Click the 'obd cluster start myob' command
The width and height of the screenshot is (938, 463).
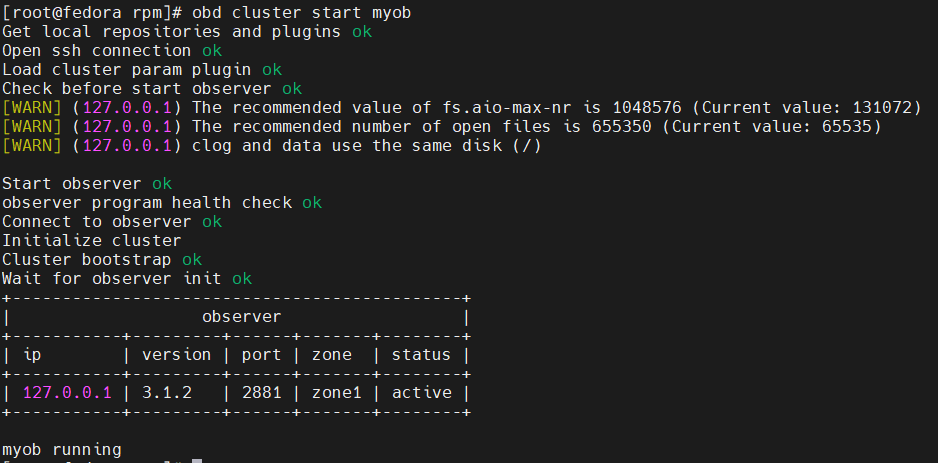pos(300,12)
